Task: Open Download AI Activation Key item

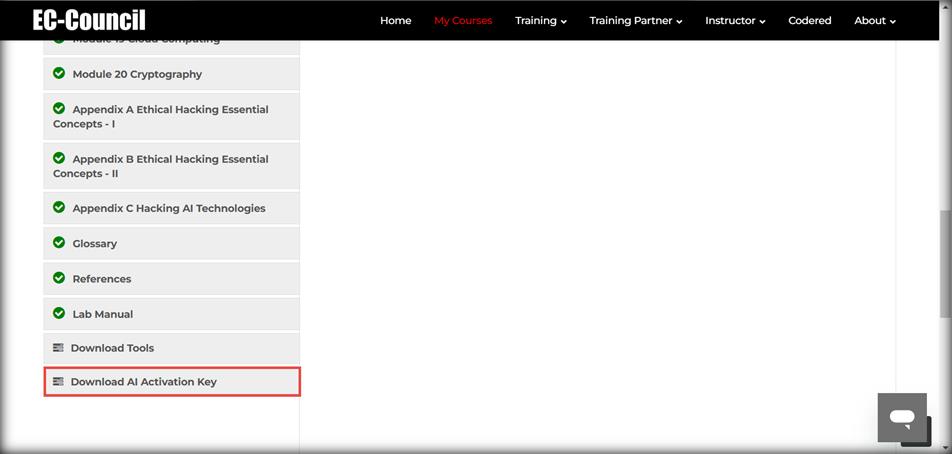Action: (x=172, y=382)
